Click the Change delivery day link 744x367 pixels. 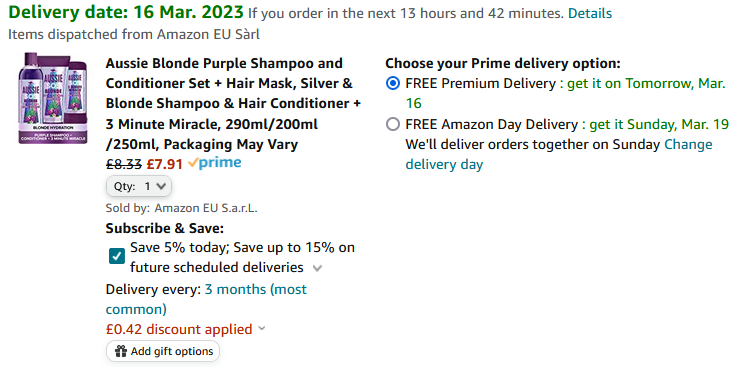click(559, 154)
